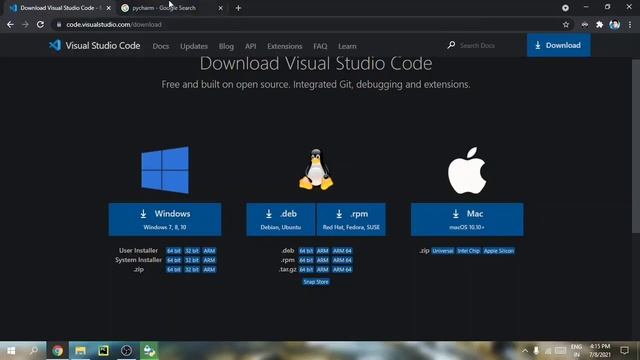Click the microphone tray icon
This screenshot has height=360, width=640.
click(536, 351)
